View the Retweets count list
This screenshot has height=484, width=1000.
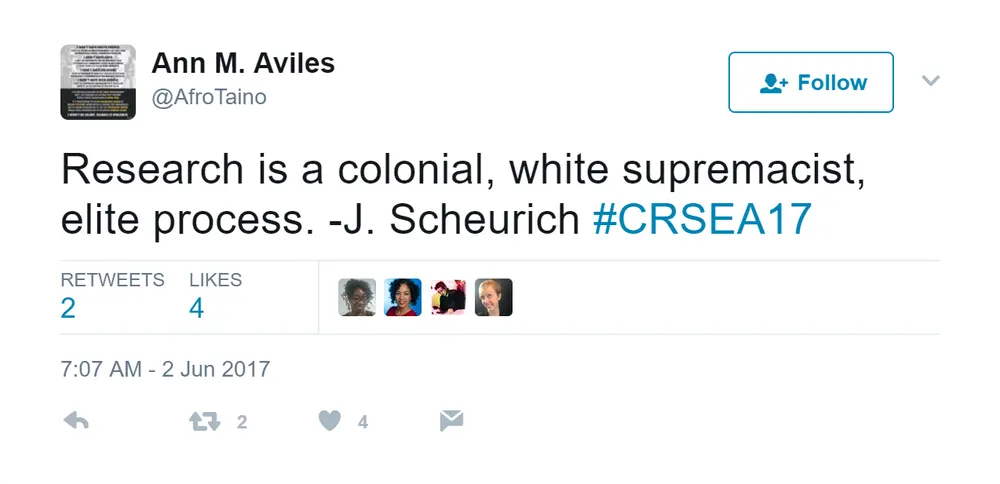click(x=112, y=297)
